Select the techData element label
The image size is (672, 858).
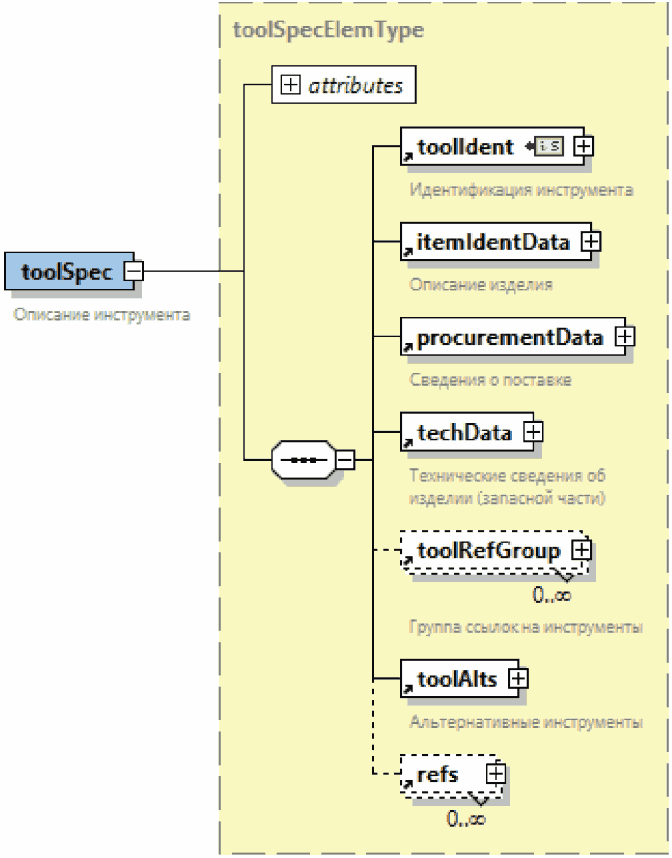[465, 432]
